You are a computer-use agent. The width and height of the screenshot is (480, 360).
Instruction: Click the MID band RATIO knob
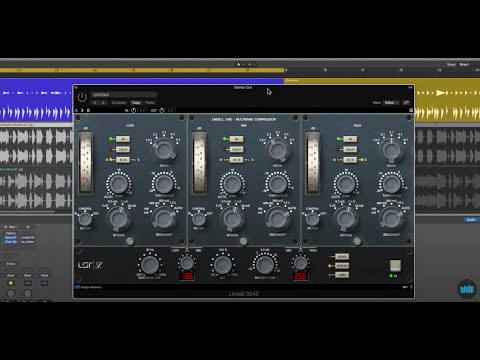(x=278, y=150)
